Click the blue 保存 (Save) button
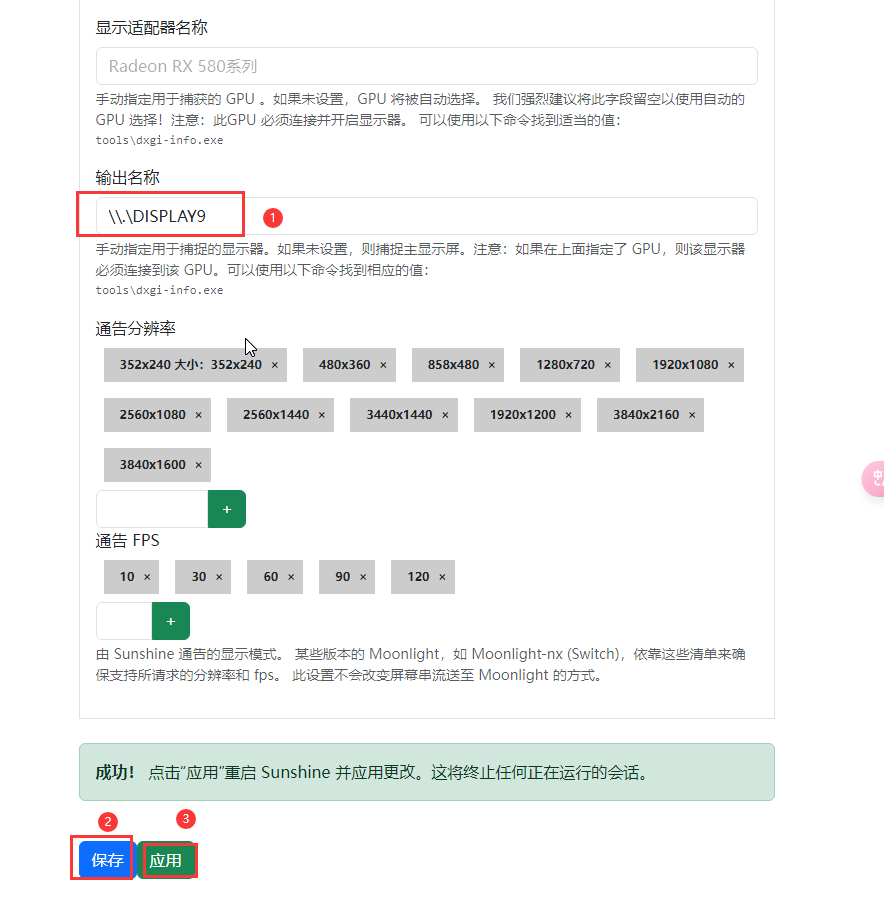Viewport: 884px width, 908px height. [107, 860]
